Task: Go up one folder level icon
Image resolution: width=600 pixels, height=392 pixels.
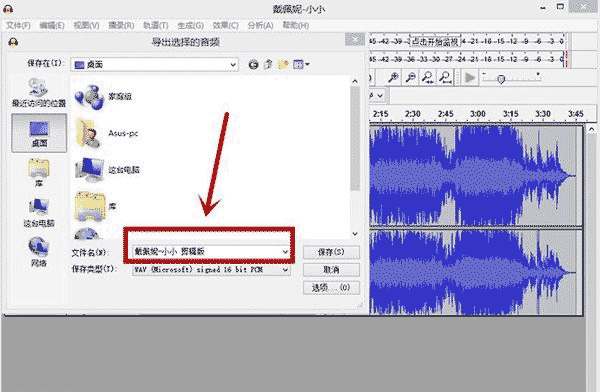Action: (x=268, y=65)
